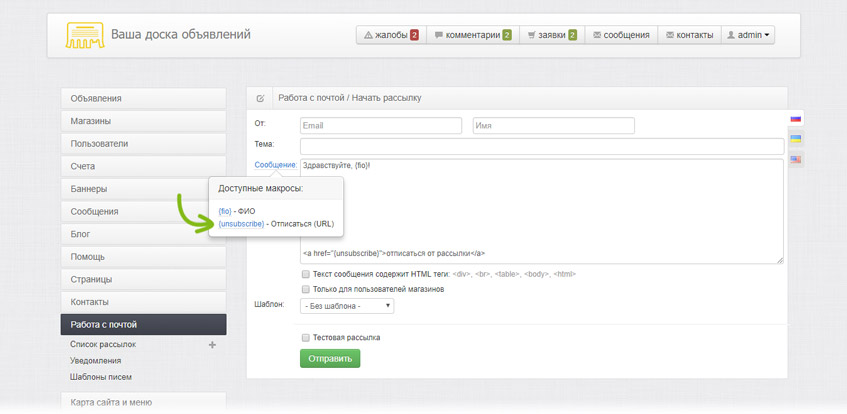Image resolution: width=847 pixels, height=414 pixels.
Task: Open Шаблоны писем submenu link
Action: [101, 377]
